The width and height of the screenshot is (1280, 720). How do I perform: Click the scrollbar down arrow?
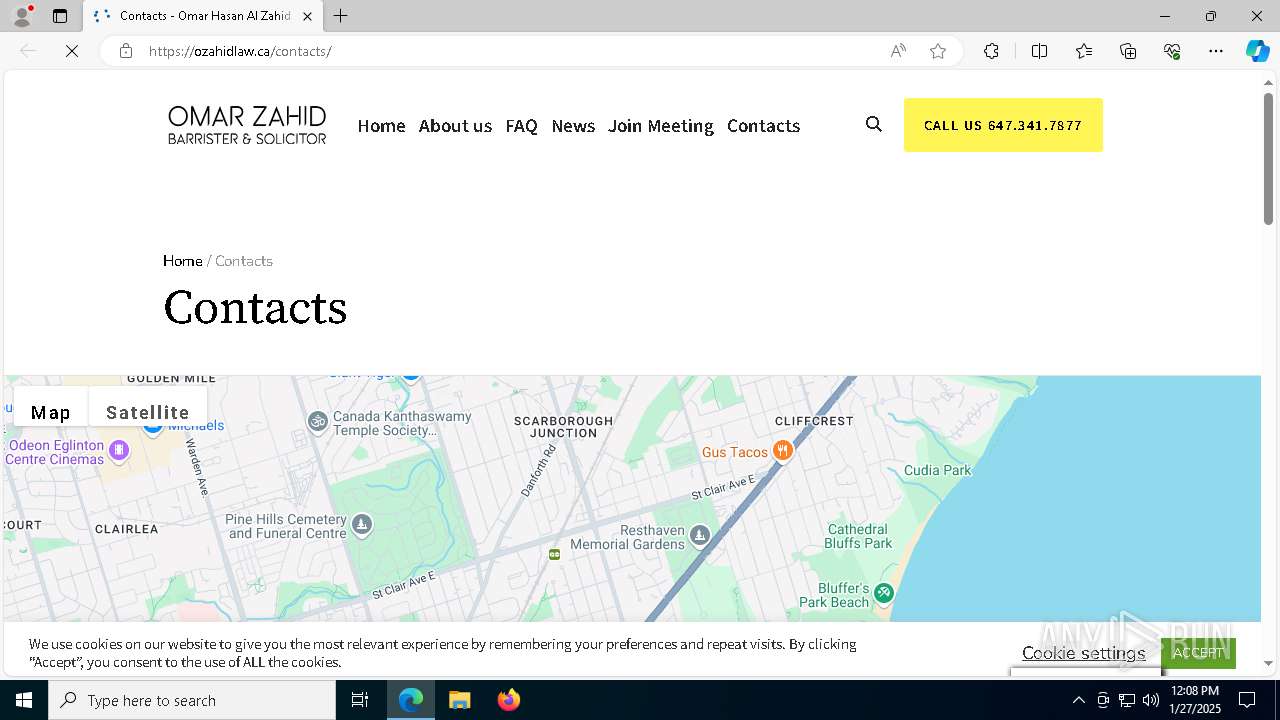click(x=1269, y=662)
